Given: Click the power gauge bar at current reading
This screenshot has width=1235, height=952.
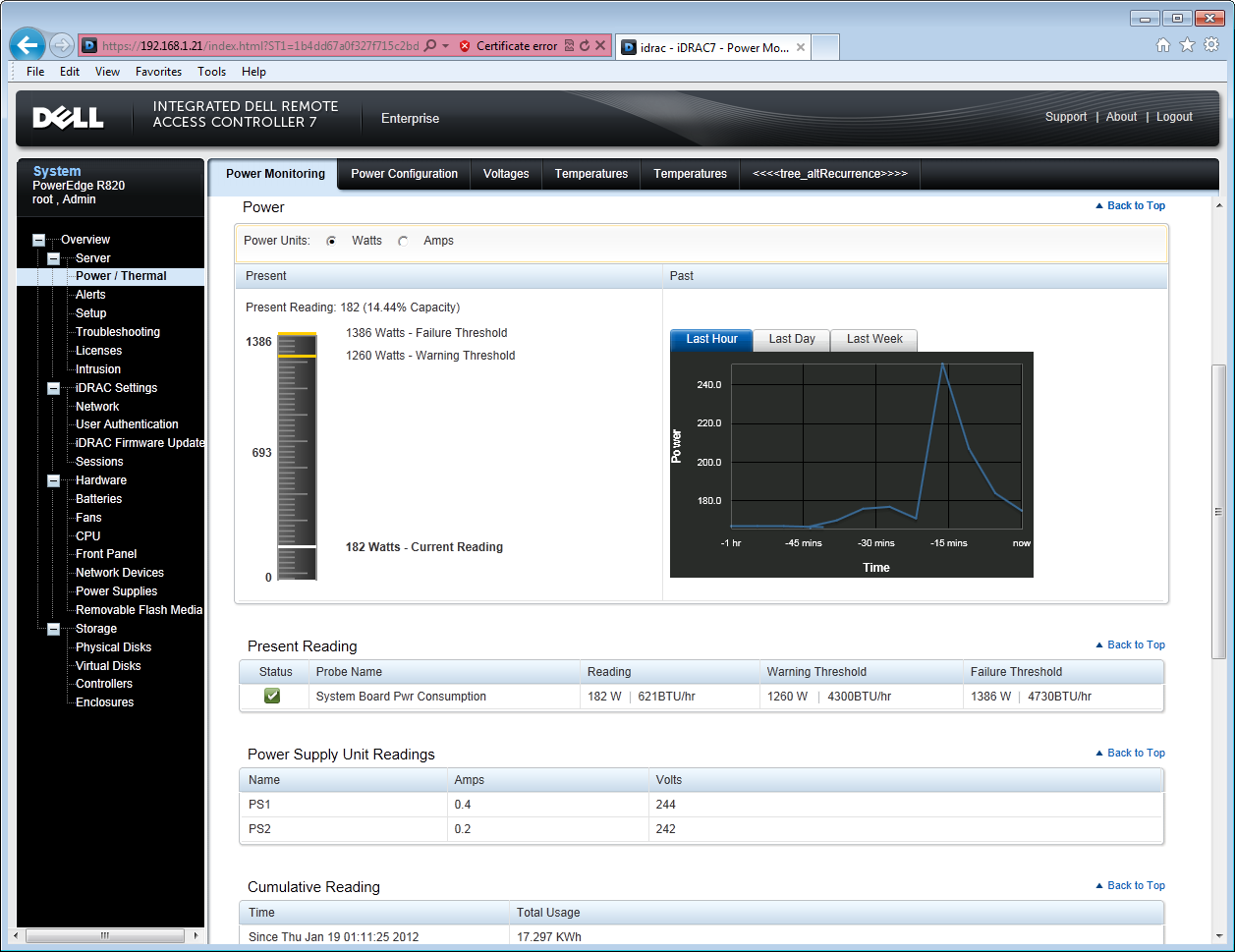Looking at the screenshot, I should (297, 546).
